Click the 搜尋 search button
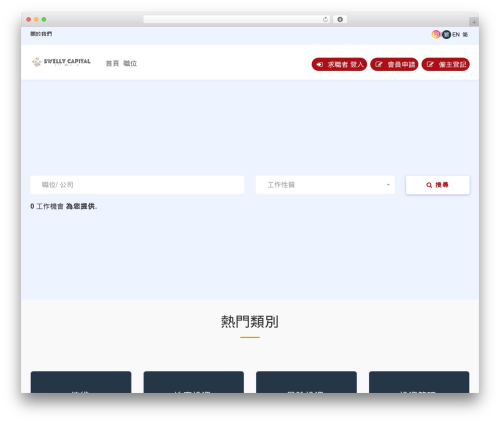 coord(438,185)
